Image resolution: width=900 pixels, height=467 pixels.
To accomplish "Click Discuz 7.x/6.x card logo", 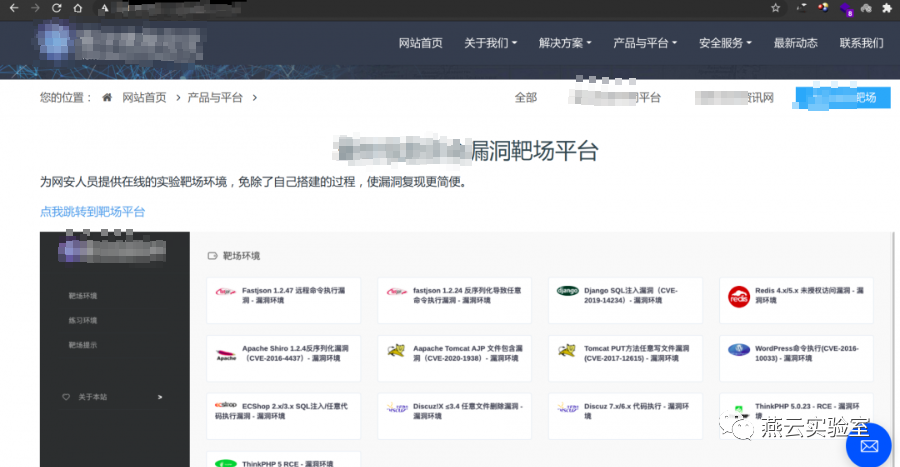I will pos(568,408).
